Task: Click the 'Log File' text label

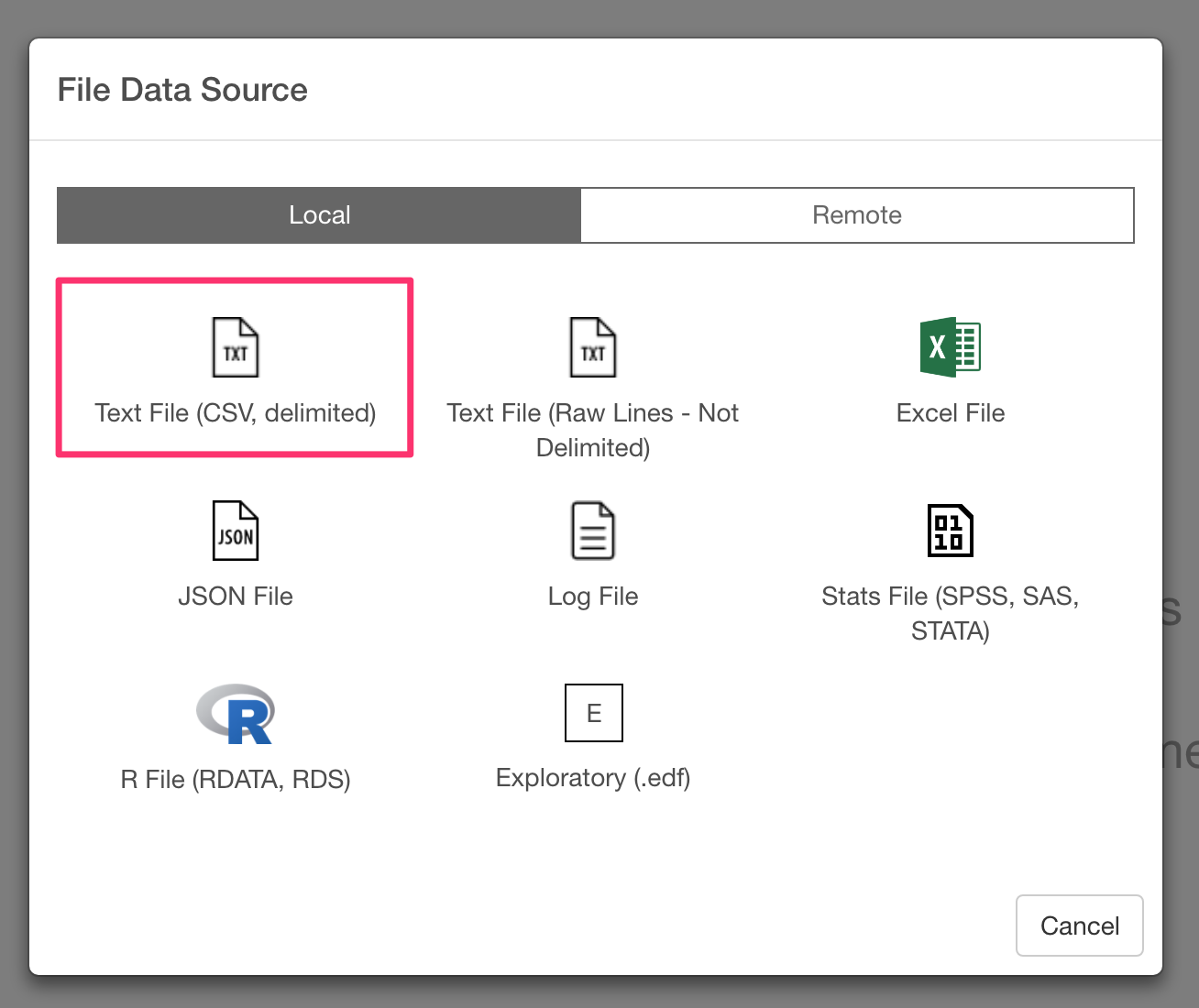Action: pos(593,597)
